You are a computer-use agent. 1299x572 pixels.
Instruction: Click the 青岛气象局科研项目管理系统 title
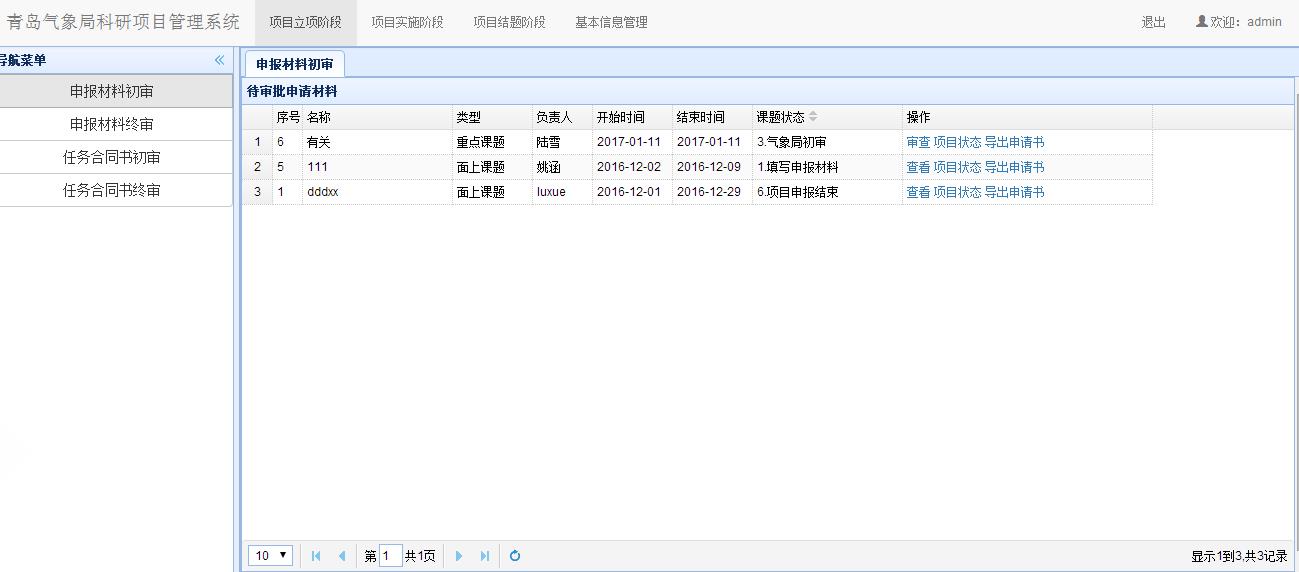click(123, 22)
